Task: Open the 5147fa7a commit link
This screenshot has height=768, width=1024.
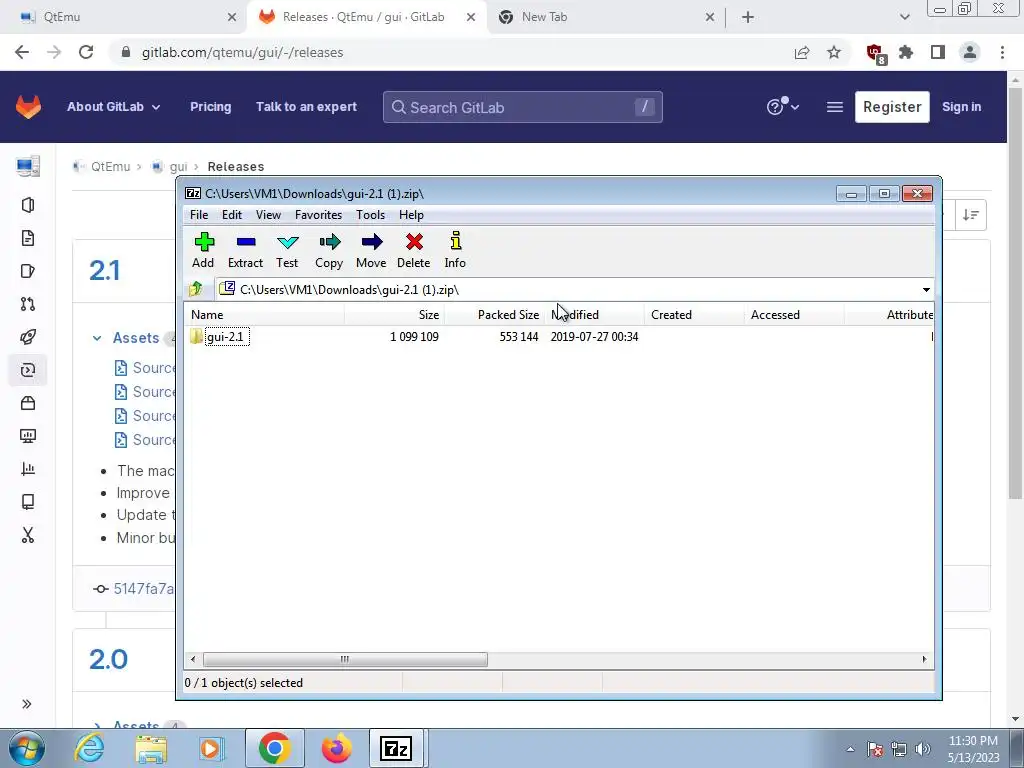Action: pyautogui.click(x=143, y=589)
